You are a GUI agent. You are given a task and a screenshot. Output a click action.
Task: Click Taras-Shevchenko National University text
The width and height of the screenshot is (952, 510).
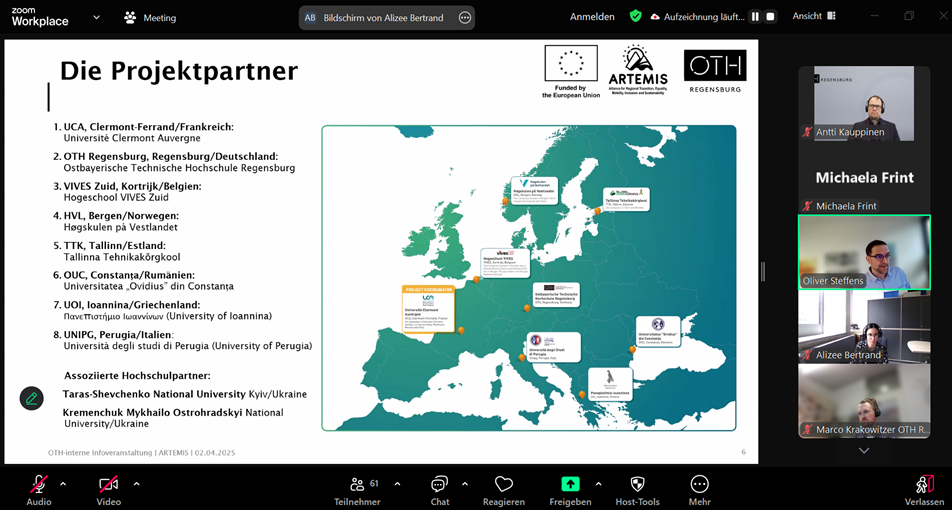(x=155, y=394)
